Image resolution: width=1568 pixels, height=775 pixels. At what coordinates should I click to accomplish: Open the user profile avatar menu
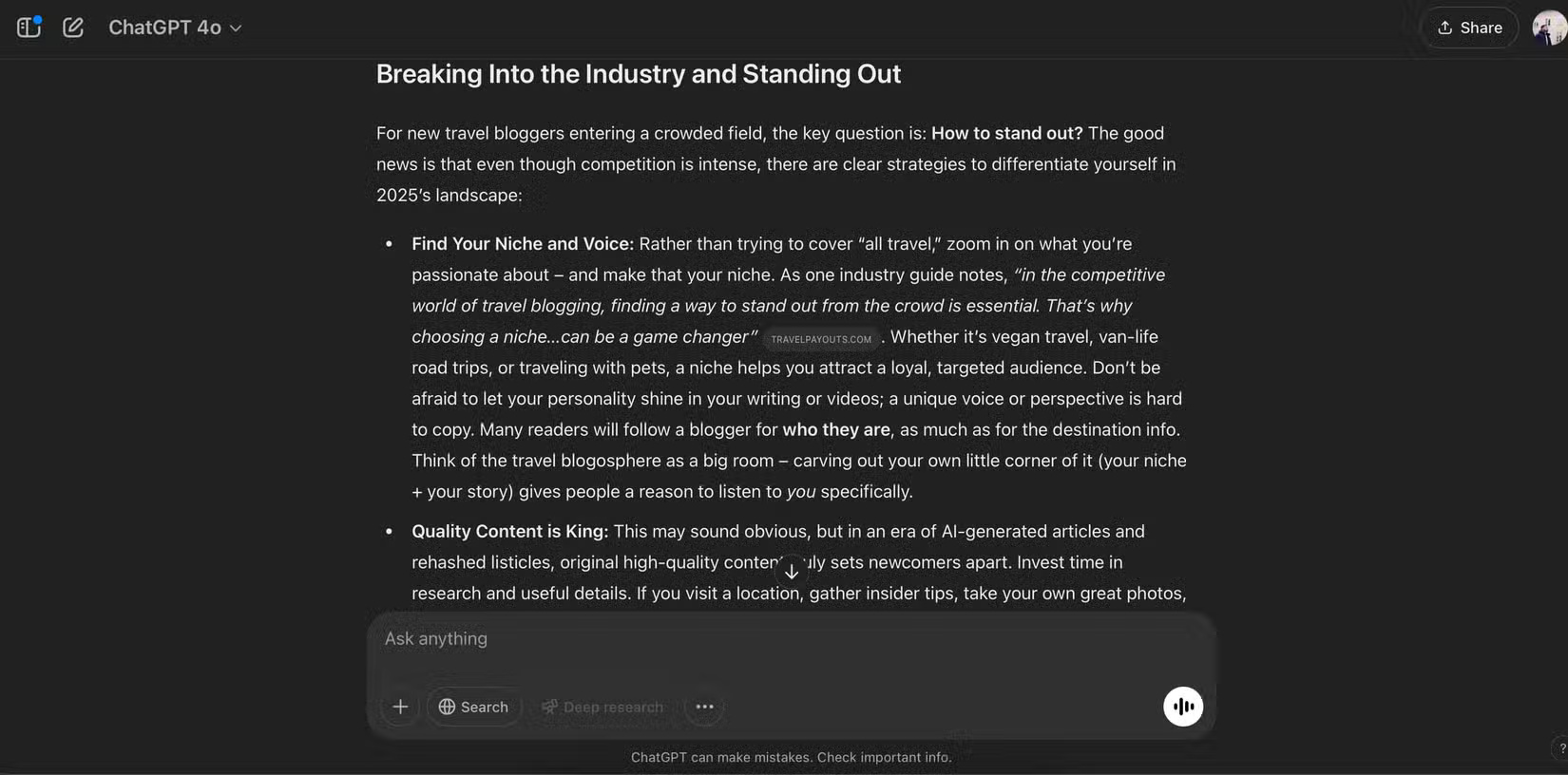click(x=1548, y=28)
